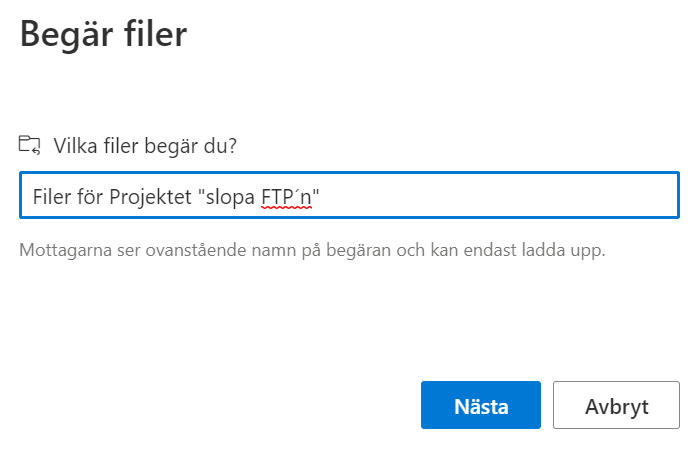Click the word Begär in the dialog heading
The width and height of the screenshot is (697, 465).
pos(67,36)
